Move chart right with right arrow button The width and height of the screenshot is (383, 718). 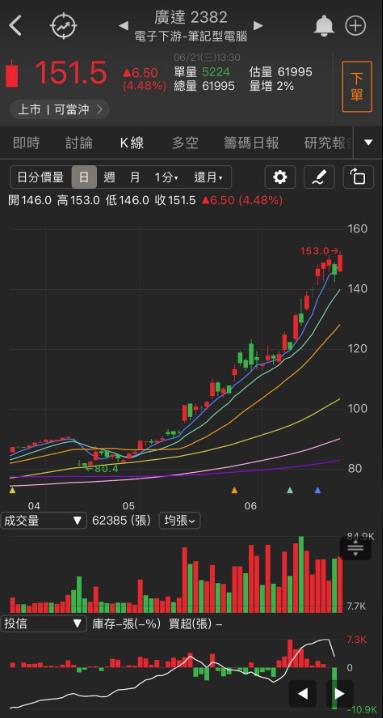pos(339,694)
